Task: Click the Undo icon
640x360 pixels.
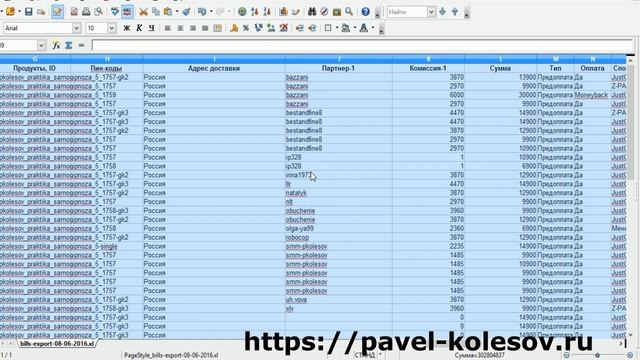Action: point(202,12)
